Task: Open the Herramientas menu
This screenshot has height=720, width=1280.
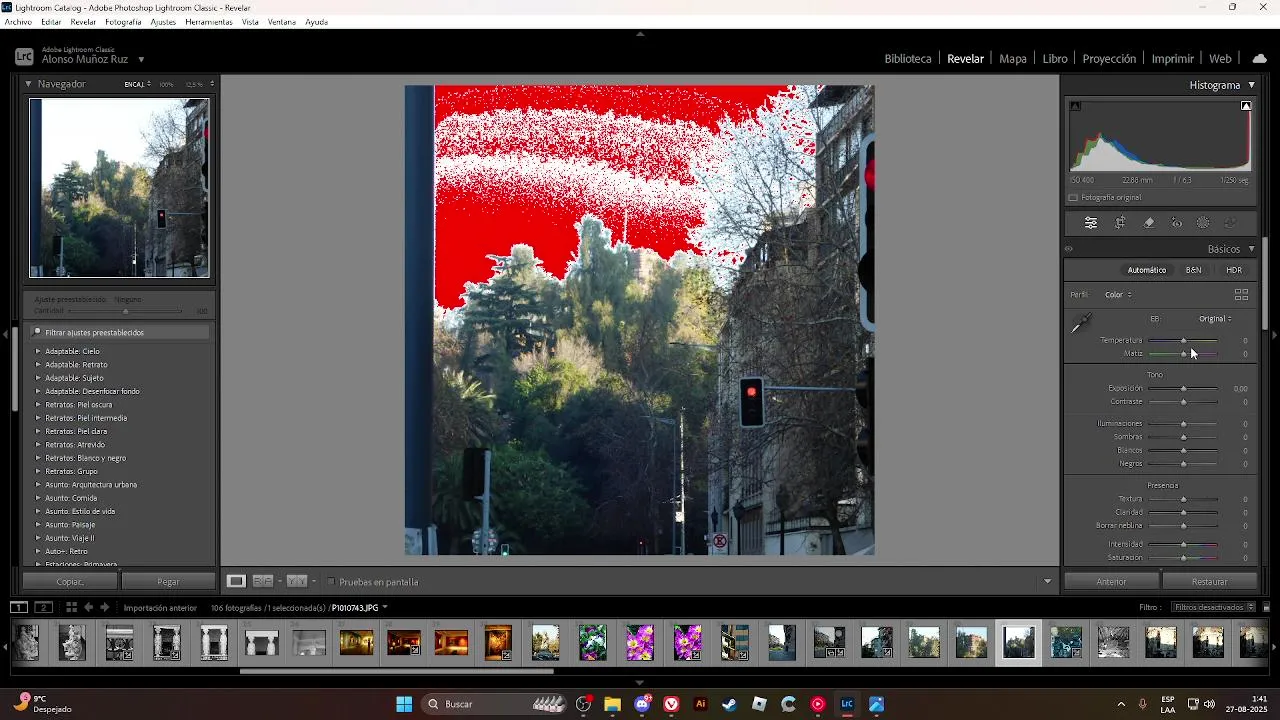Action: click(209, 22)
